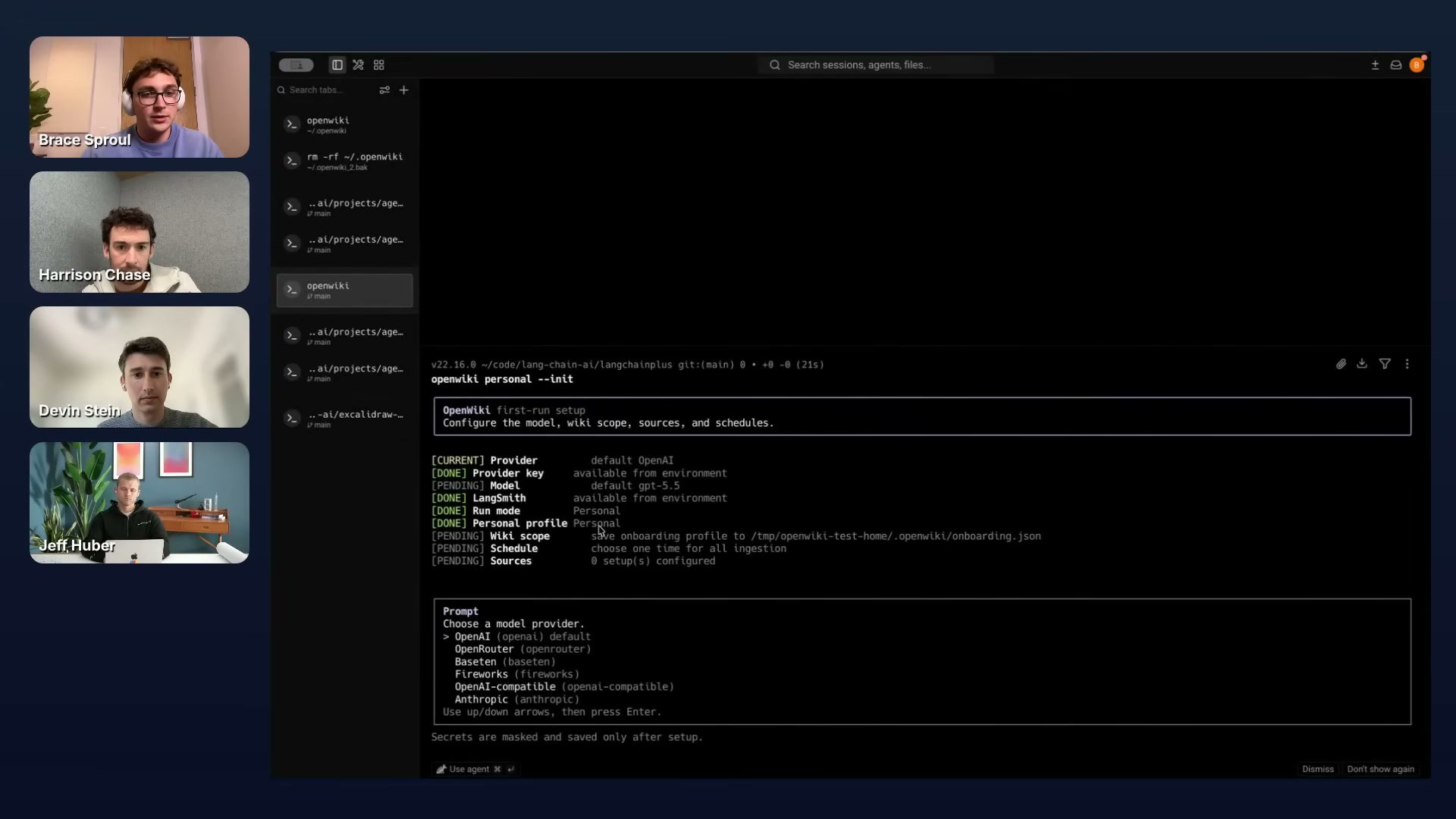The image size is (1456, 819).
Task: Click the download icon at top right
Action: coord(1375,65)
